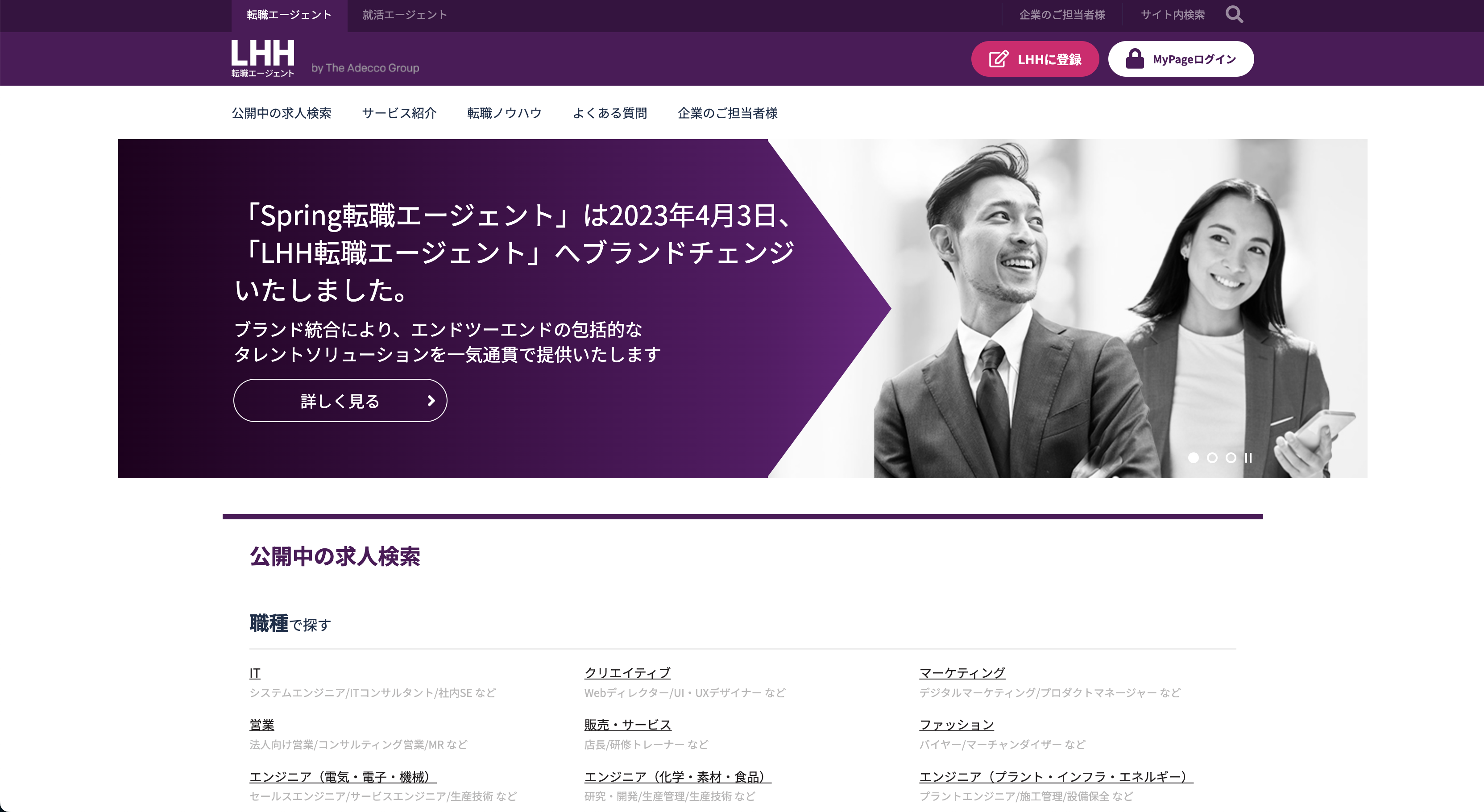The image size is (1484, 812).
Task: Open よくある質問 from the navigation
Action: point(611,113)
